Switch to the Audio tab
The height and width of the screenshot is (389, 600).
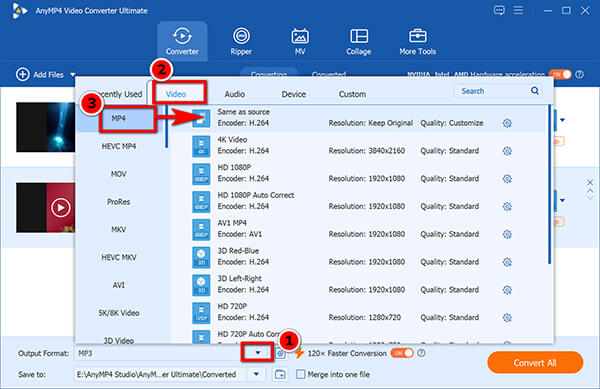tap(235, 94)
